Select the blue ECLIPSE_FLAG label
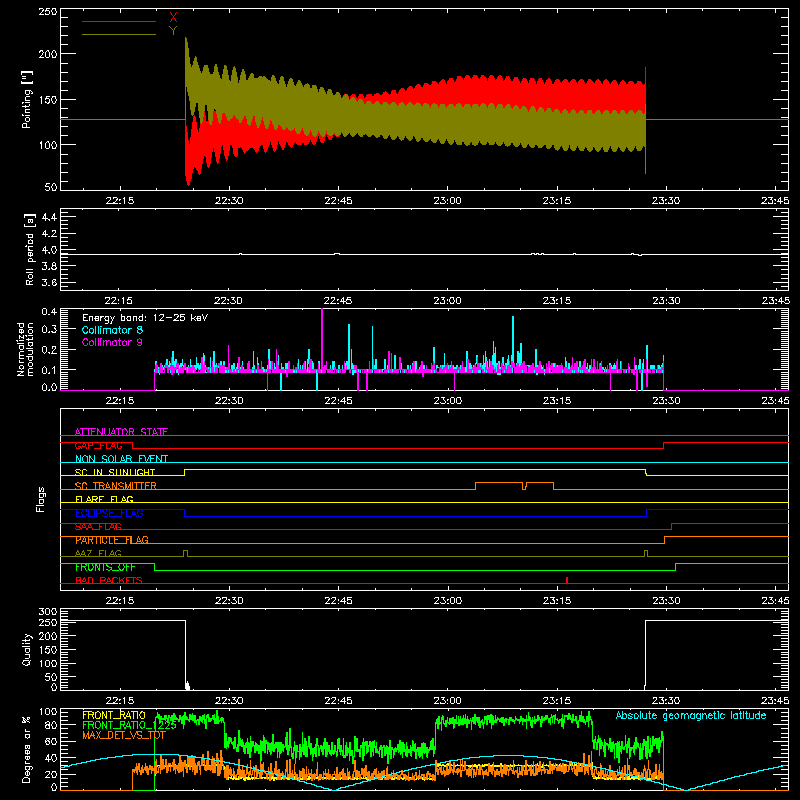The height and width of the screenshot is (800, 800). 109,513
